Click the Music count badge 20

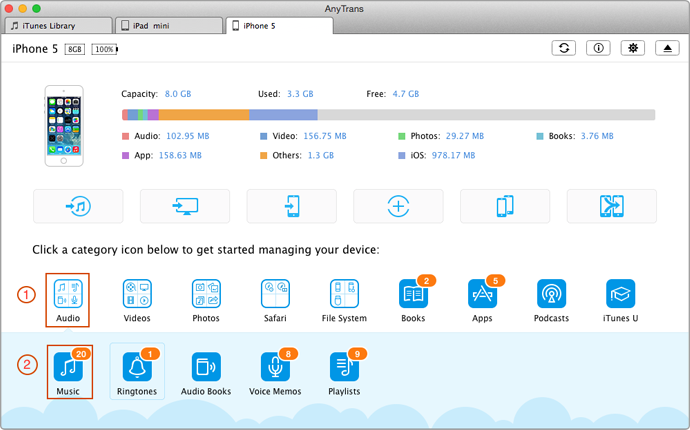point(81,354)
